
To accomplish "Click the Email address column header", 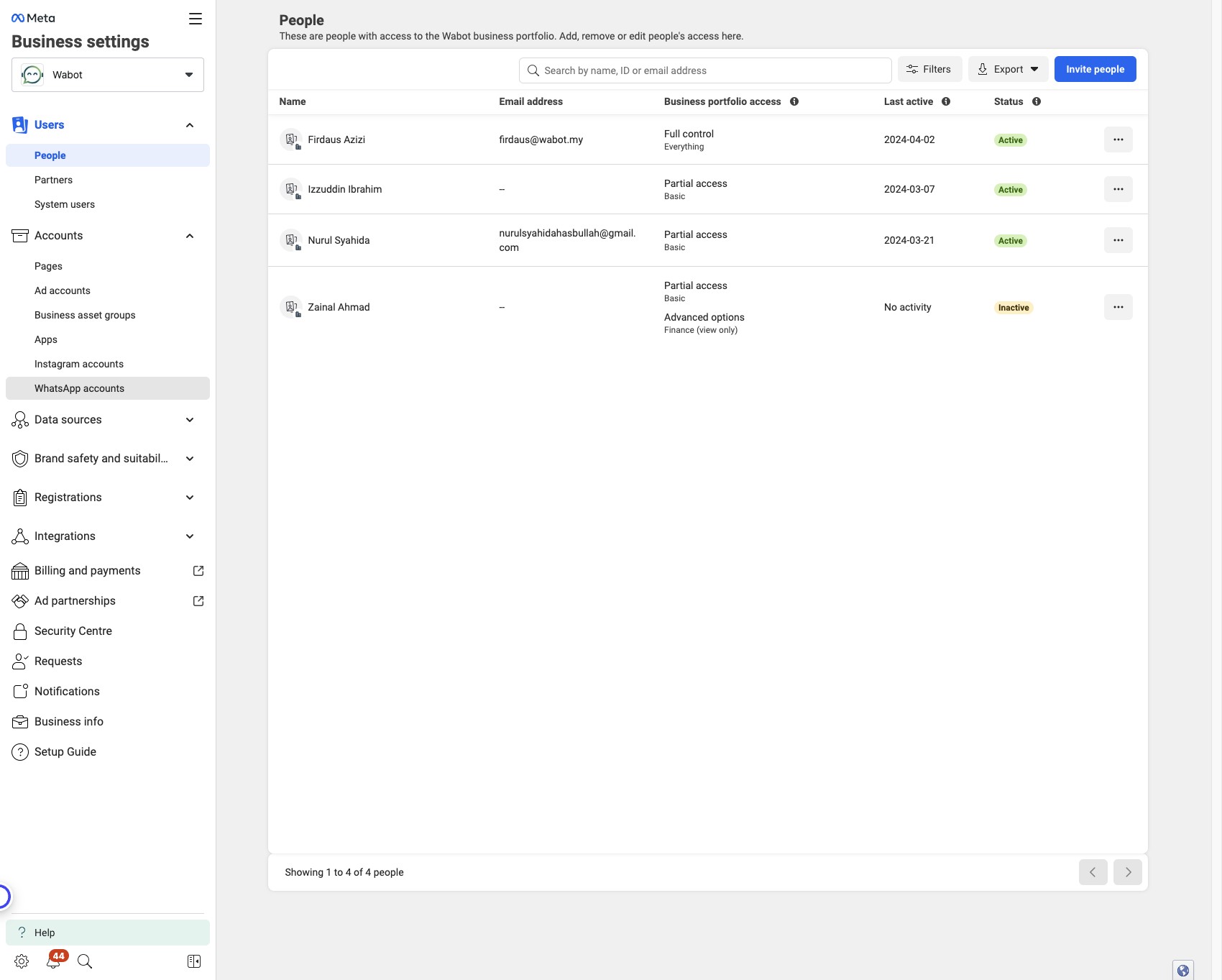I will click(530, 101).
